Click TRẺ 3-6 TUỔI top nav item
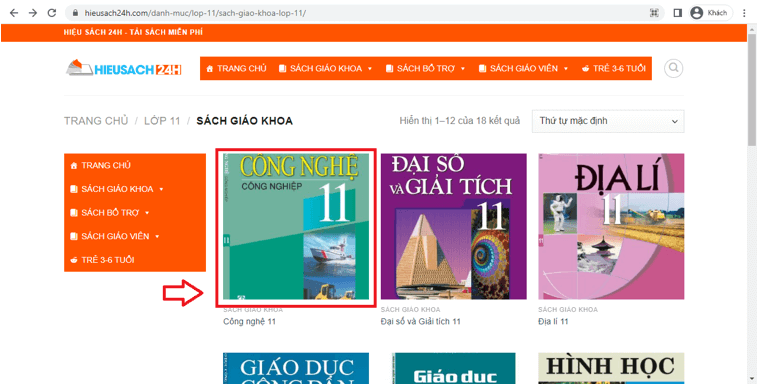Image resolution: width=761 pixels, height=388 pixels. pyautogui.click(x=613, y=68)
